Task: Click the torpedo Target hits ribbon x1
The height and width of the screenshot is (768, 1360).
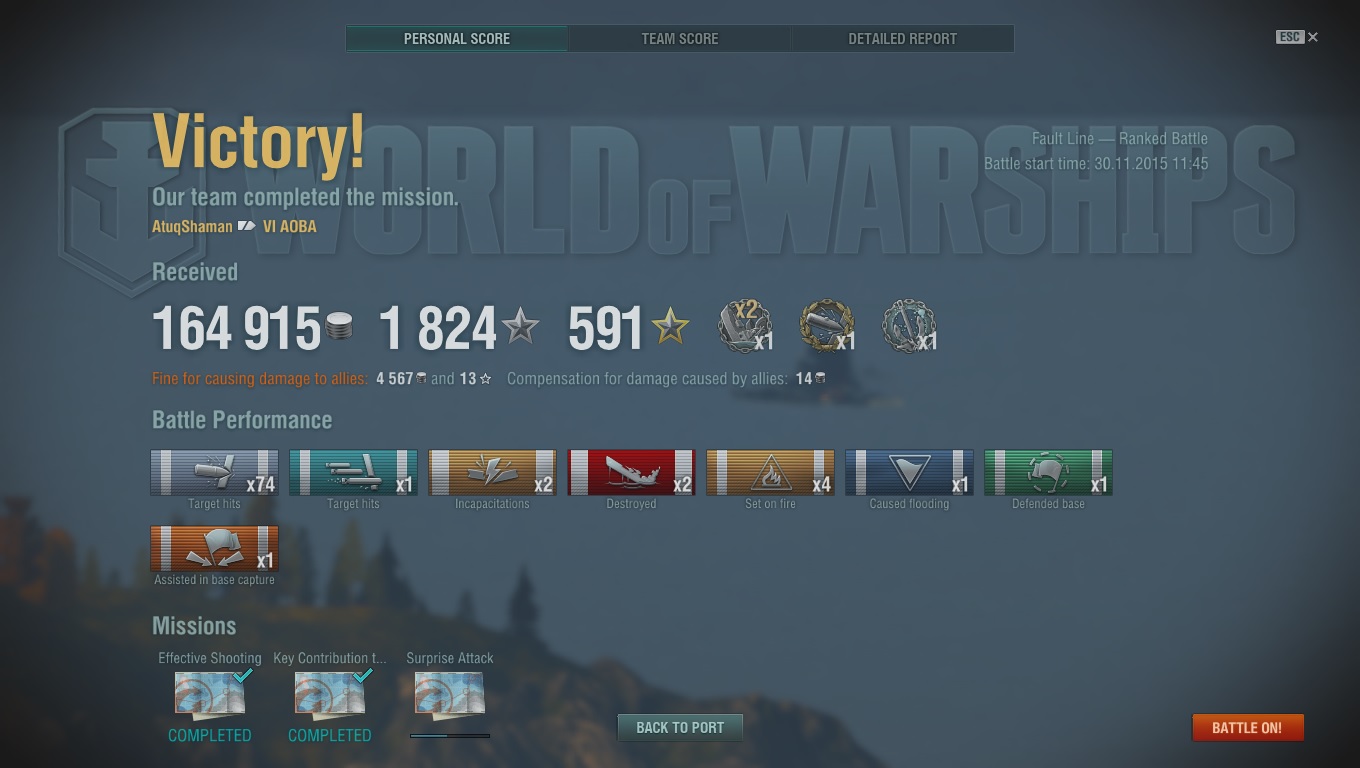Action: 353,472
